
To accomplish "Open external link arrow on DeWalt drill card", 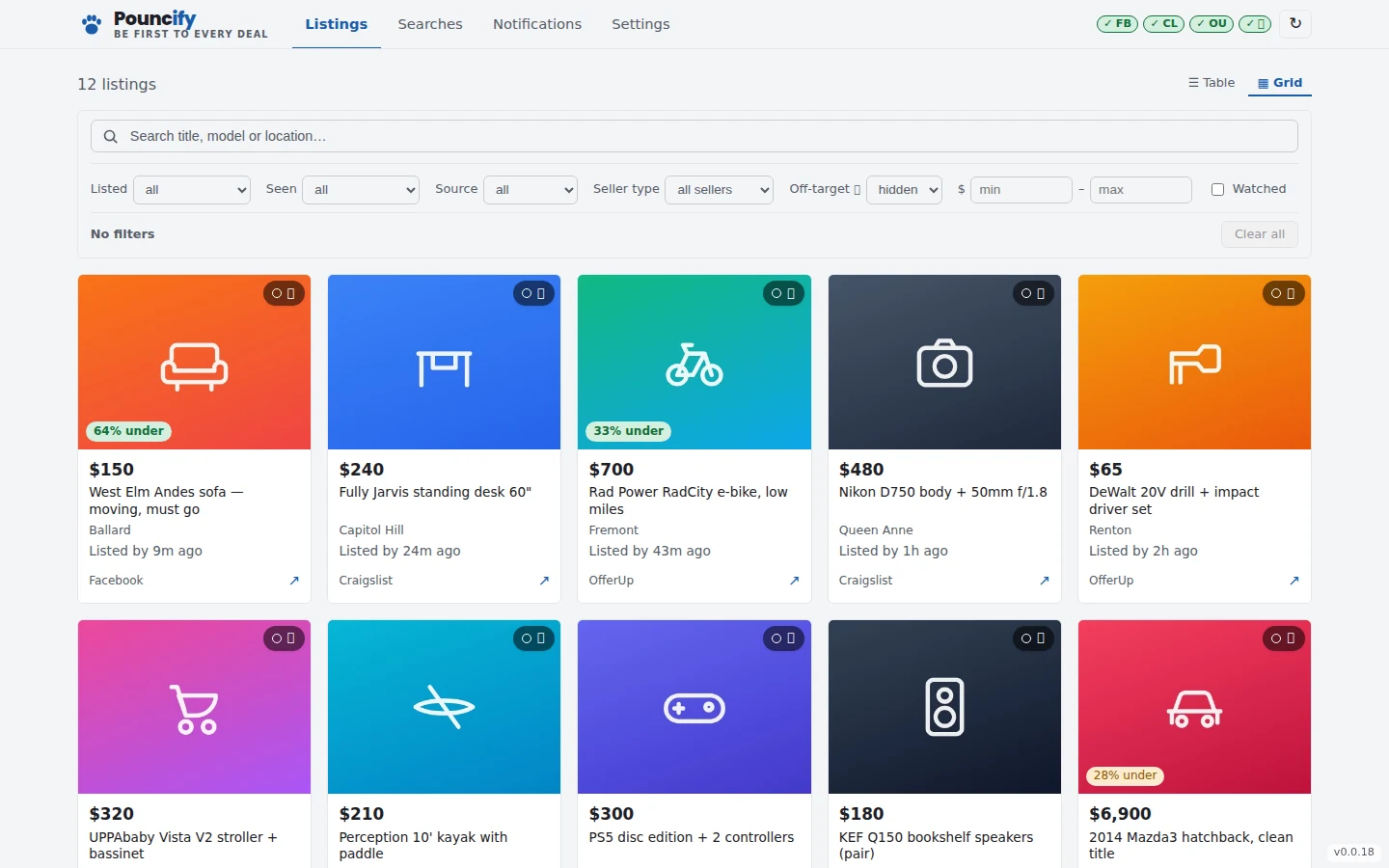I will coord(1294,581).
